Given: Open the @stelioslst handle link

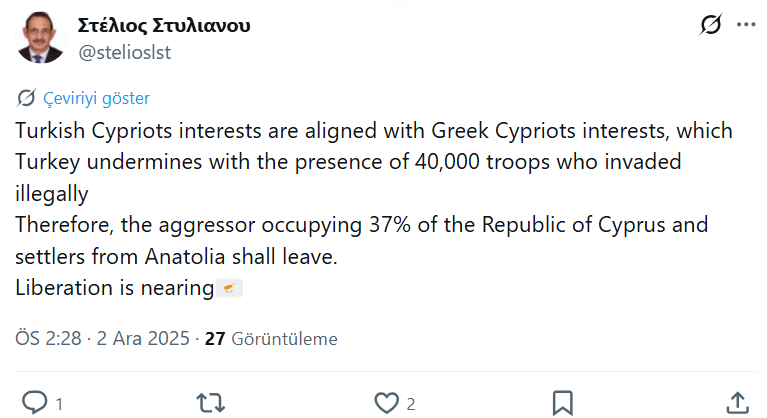Looking at the screenshot, I should (124, 52).
